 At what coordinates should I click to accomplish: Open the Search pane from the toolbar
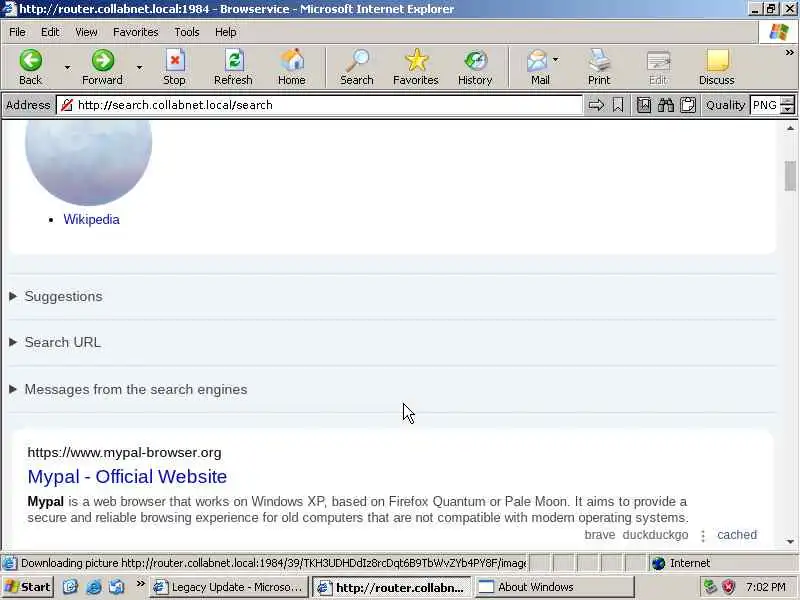coord(357,67)
